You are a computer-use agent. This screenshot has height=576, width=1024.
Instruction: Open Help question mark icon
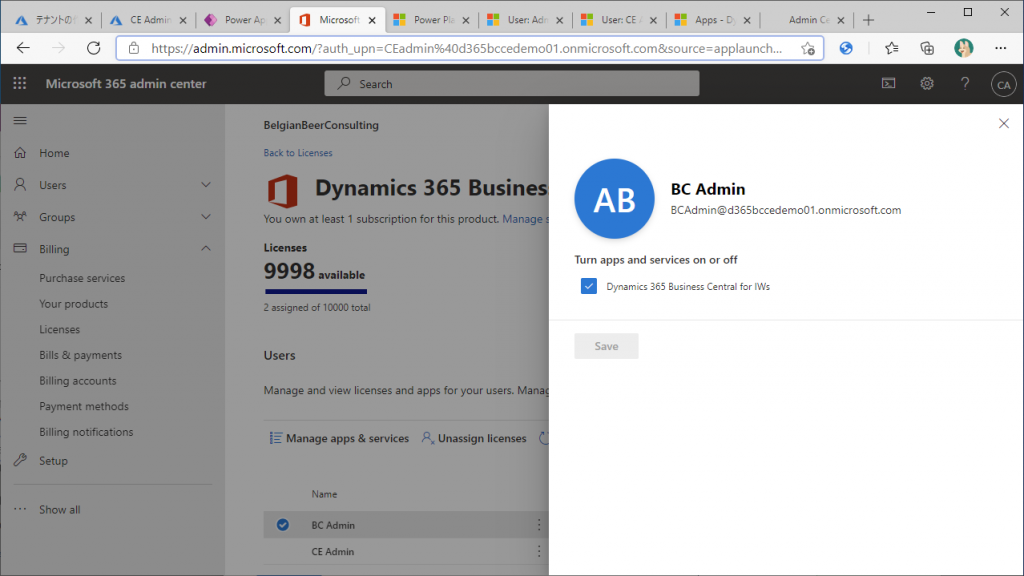tap(965, 84)
